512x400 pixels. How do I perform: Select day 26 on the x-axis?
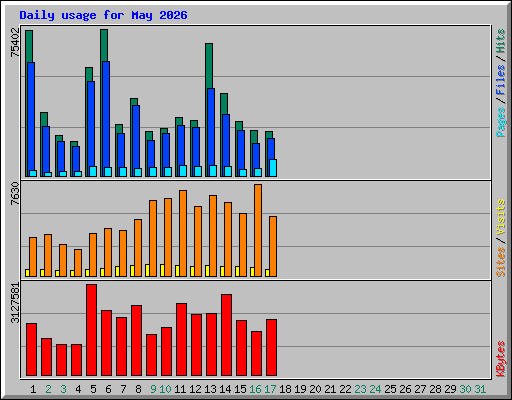pos(405,389)
